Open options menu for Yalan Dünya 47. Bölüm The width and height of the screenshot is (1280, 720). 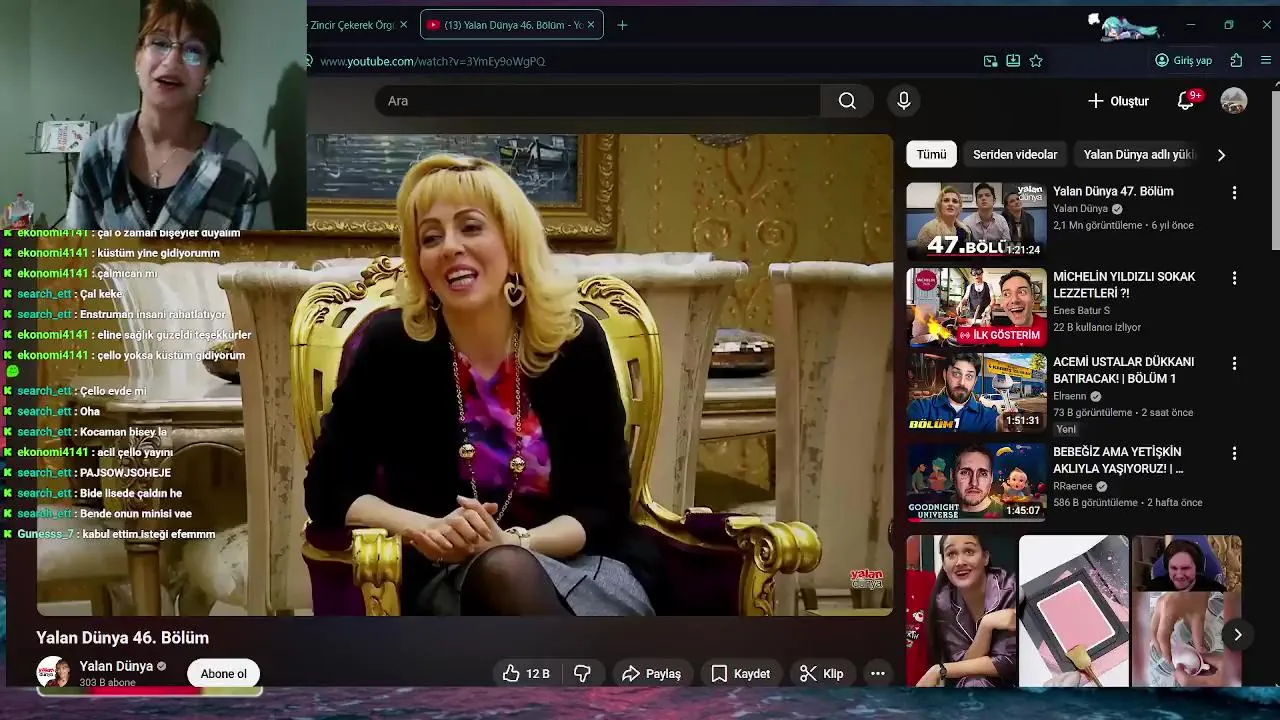pyautogui.click(x=1234, y=192)
